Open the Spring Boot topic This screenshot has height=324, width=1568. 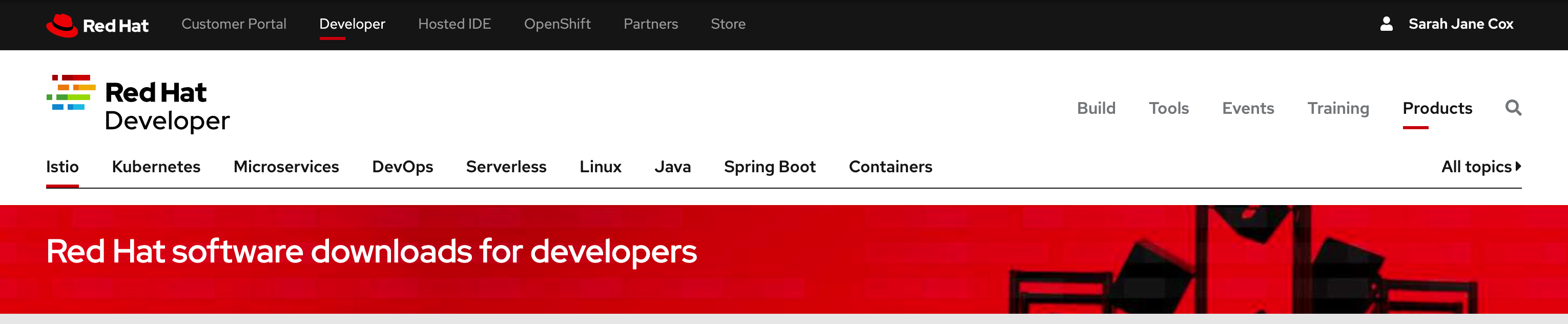point(769,166)
